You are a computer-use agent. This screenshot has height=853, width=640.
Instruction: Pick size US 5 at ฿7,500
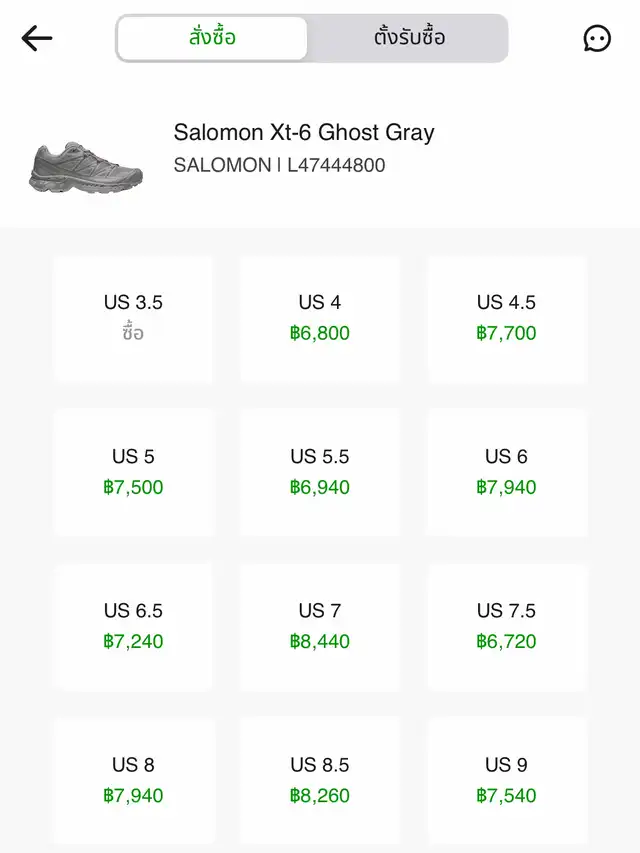tap(133, 472)
